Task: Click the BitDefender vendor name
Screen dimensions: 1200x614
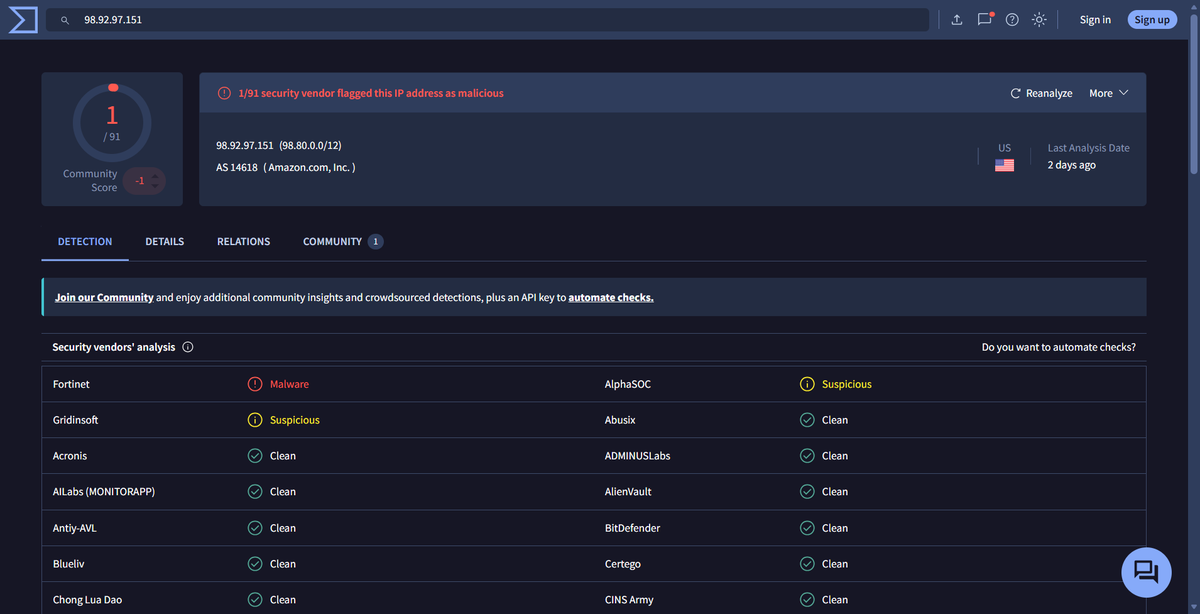Action: 633,528
